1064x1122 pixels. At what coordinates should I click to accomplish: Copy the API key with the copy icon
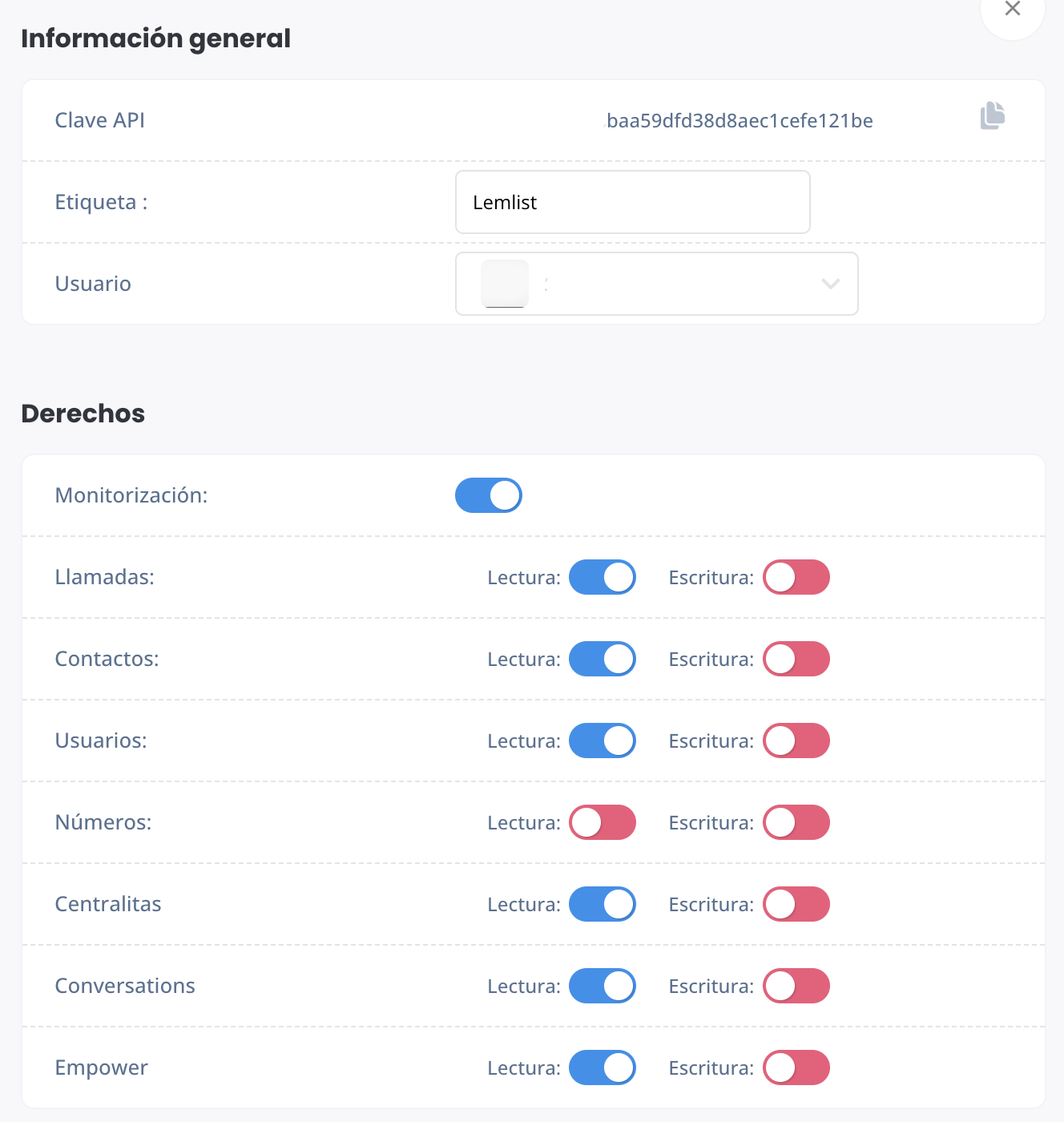pos(993,115)
